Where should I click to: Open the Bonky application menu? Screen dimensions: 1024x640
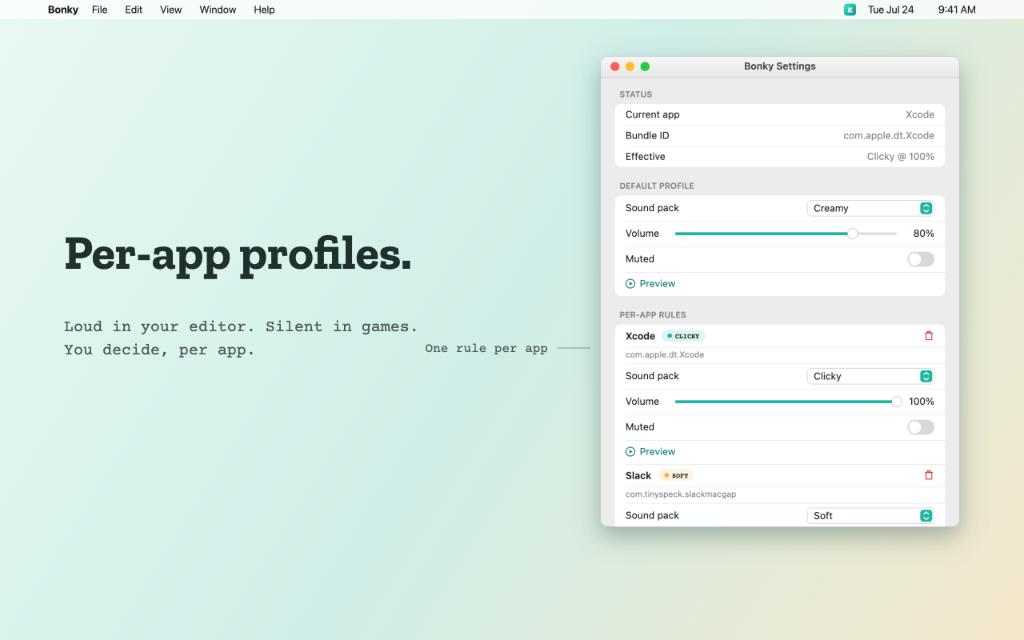(63, 10)
